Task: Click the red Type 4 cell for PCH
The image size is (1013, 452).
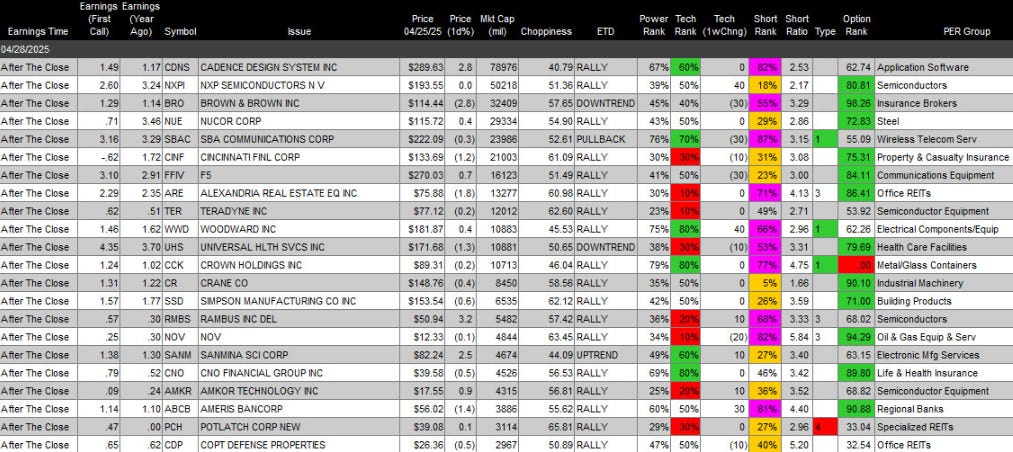Action: (825, 427)
